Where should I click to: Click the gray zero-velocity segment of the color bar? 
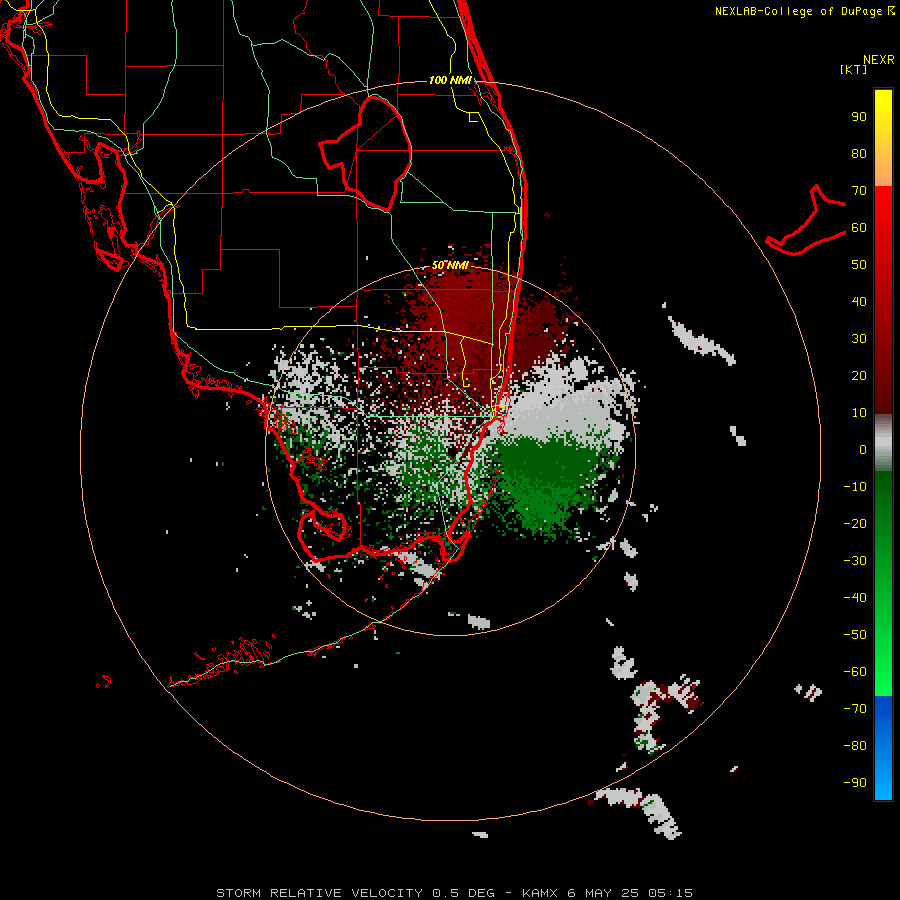coord(883,443)
